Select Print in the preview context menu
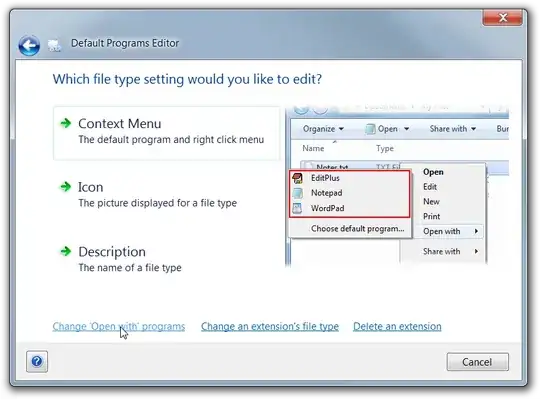The image size is (540, 400). pyautogui.click(x=432, y=216)
